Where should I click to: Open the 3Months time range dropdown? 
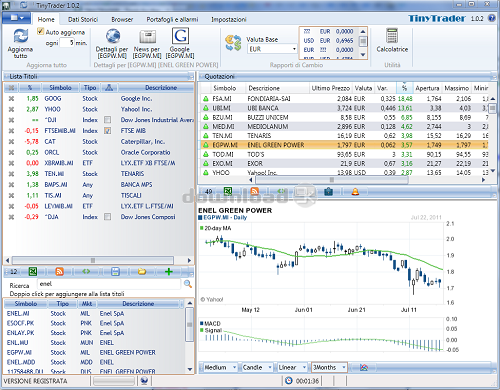329,367
